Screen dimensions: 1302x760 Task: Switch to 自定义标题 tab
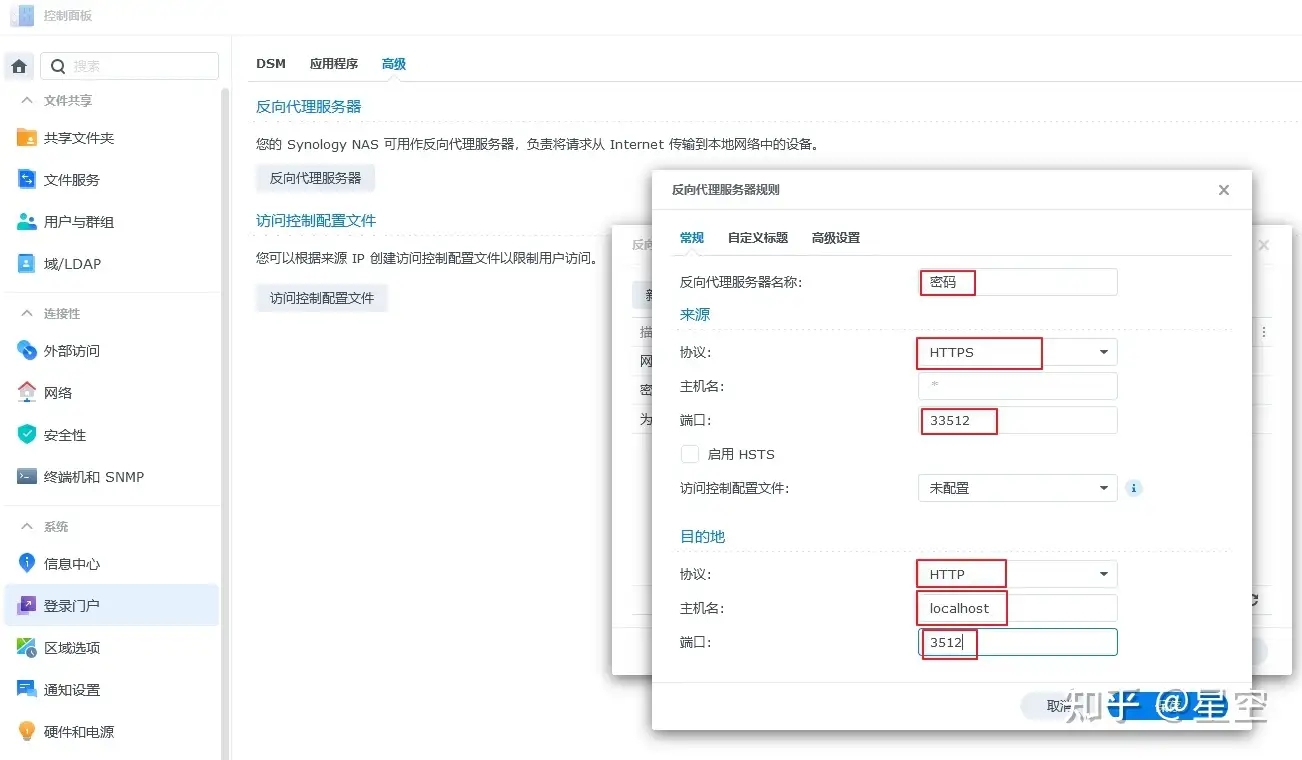(x=757, y=238)
